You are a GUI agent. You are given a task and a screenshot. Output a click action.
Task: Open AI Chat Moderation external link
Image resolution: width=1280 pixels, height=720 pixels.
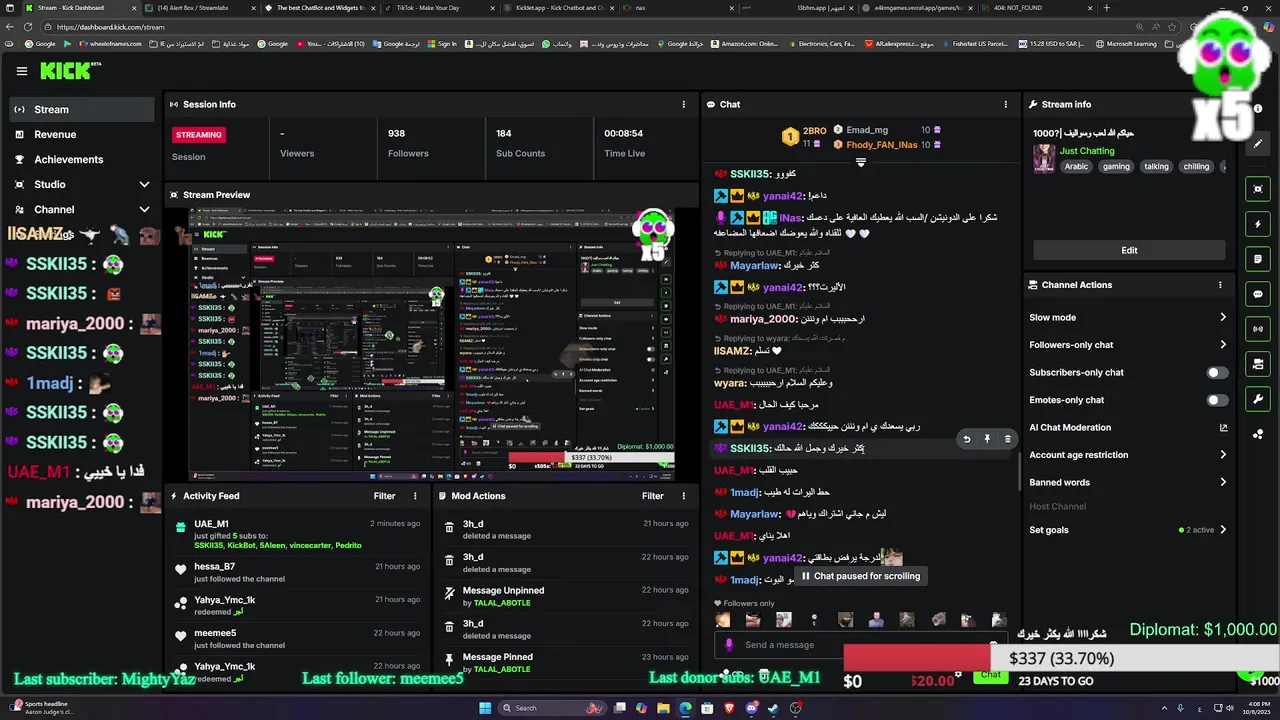pyautogui.click(x=1223, y=427)
